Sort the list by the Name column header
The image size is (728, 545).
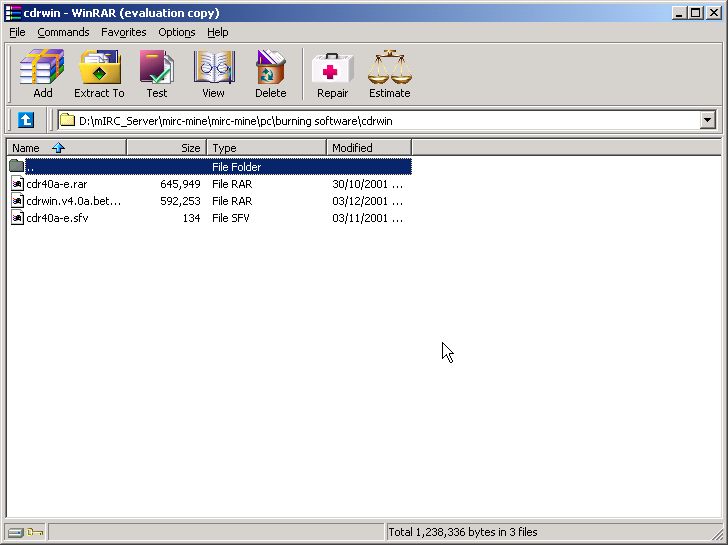tap(66, 148)
